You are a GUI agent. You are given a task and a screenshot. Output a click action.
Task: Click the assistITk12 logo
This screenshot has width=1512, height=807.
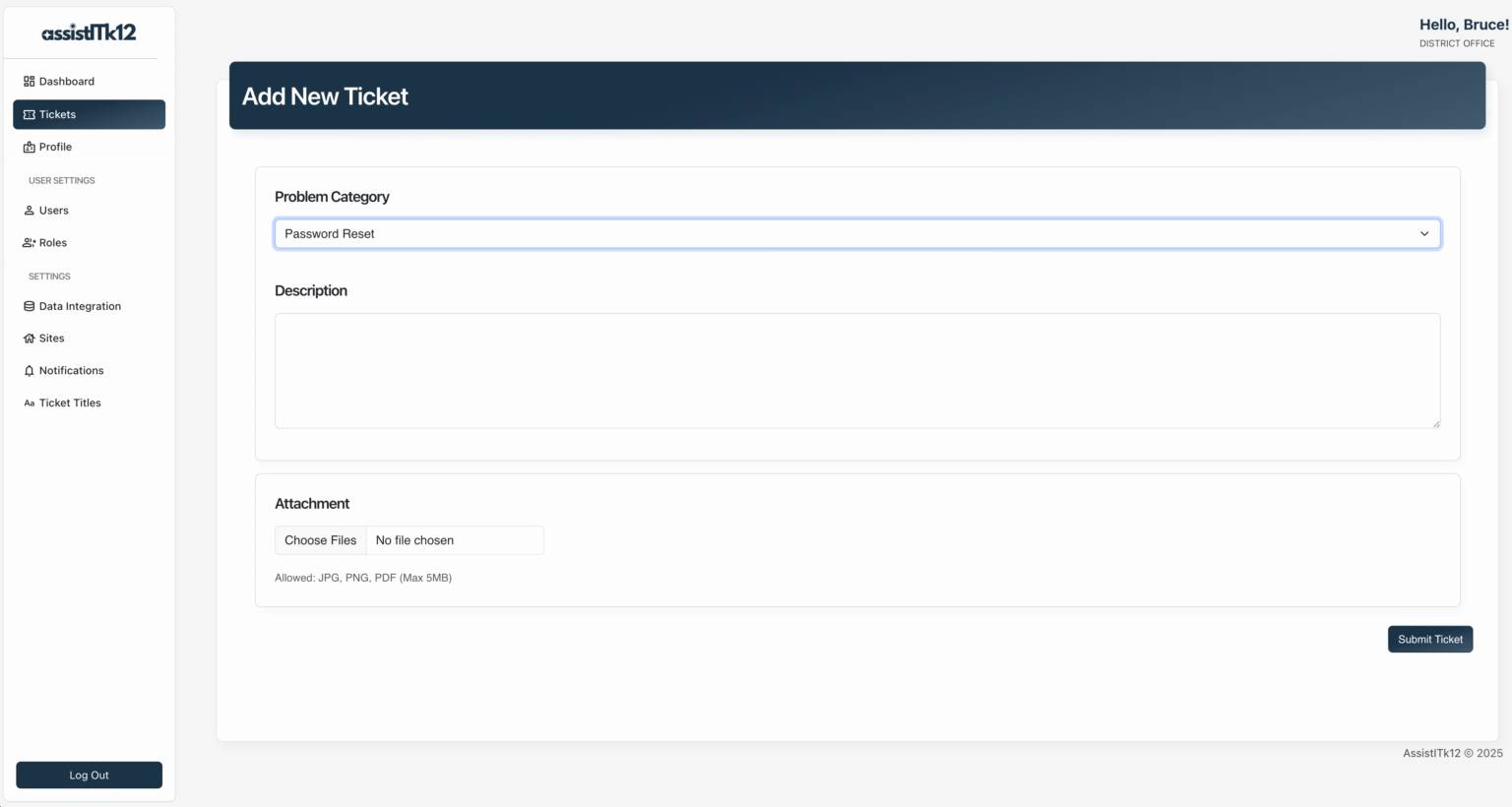[x=89, y=32]
